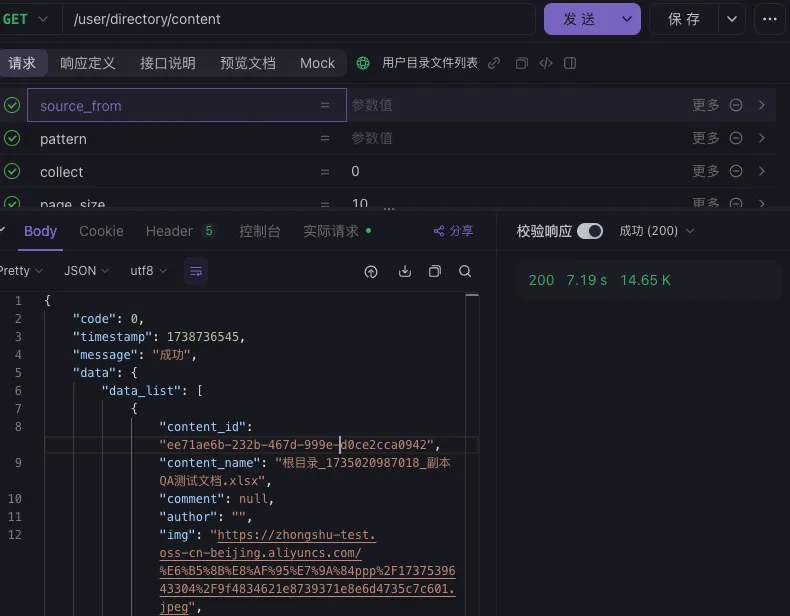
Task: Uncheck the source_from parameter checkbox
Action: (x=12, y=105)
